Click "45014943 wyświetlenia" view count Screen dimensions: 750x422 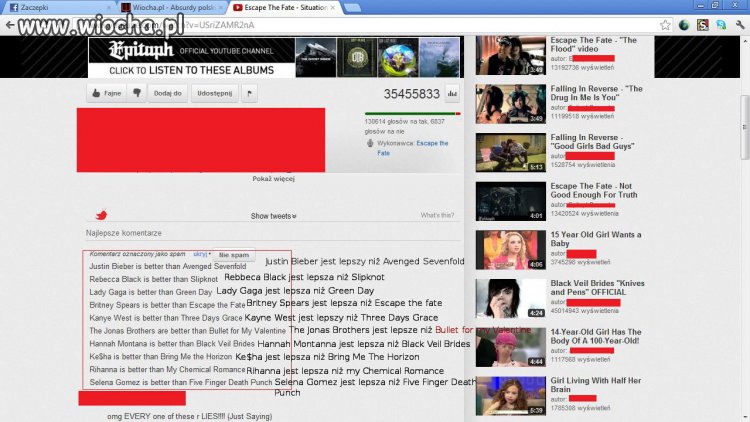[584, 311]
